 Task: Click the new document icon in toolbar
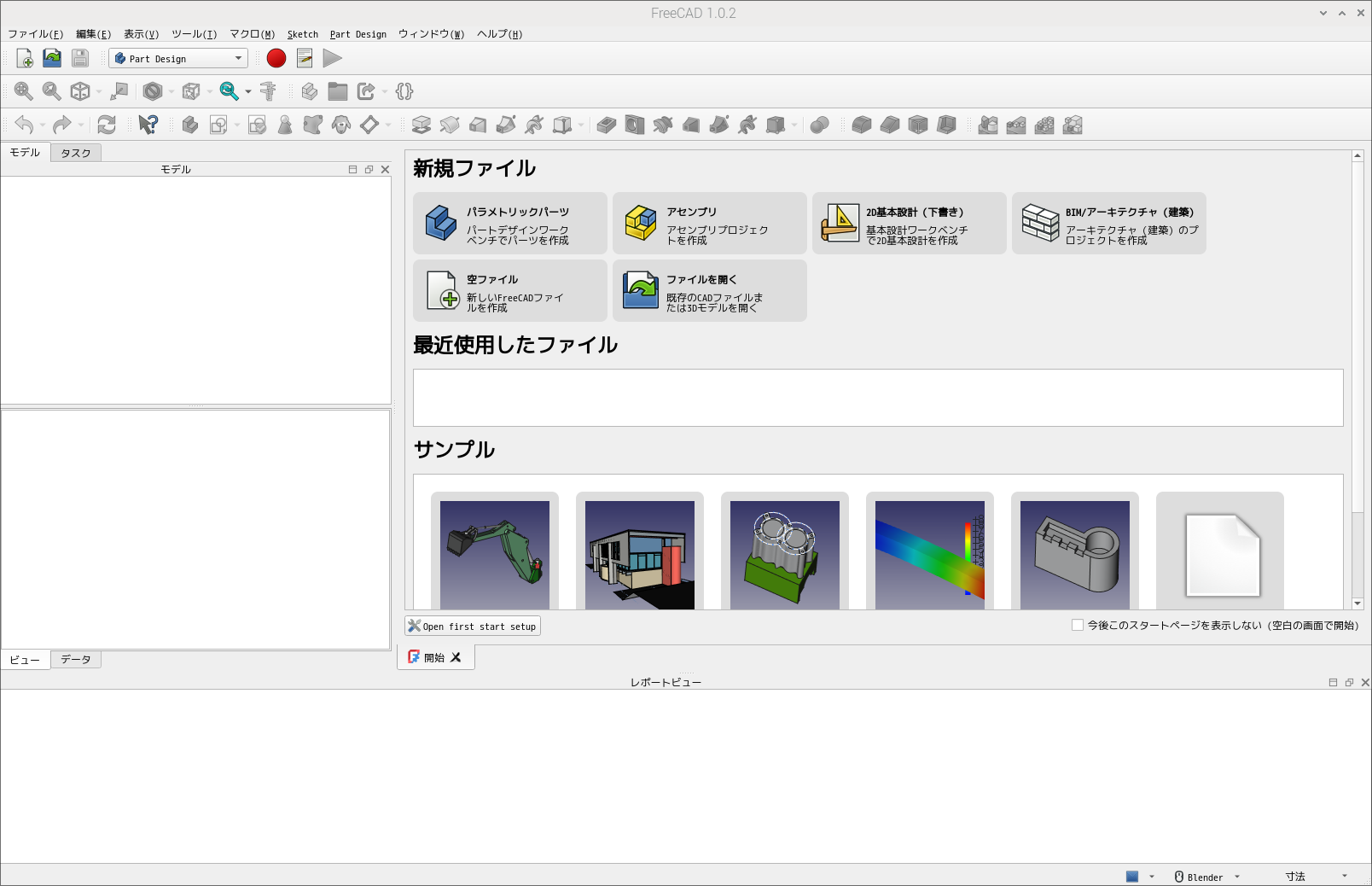[24, 58]
